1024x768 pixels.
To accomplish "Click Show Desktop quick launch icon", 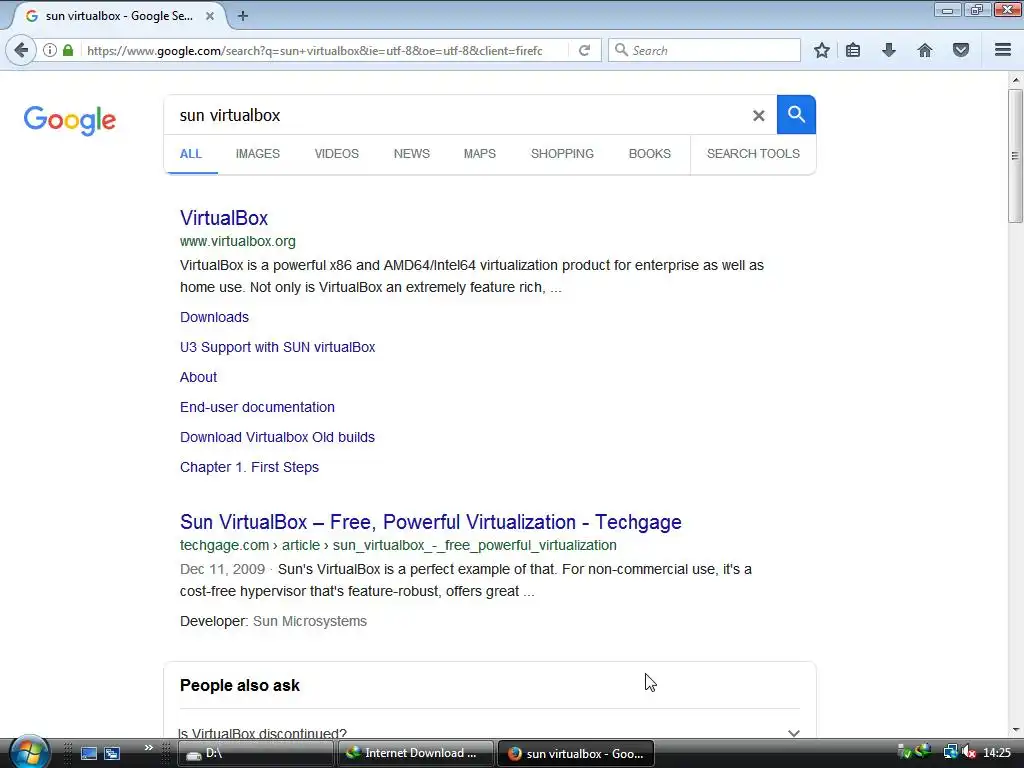I will [x=89, y=754].
